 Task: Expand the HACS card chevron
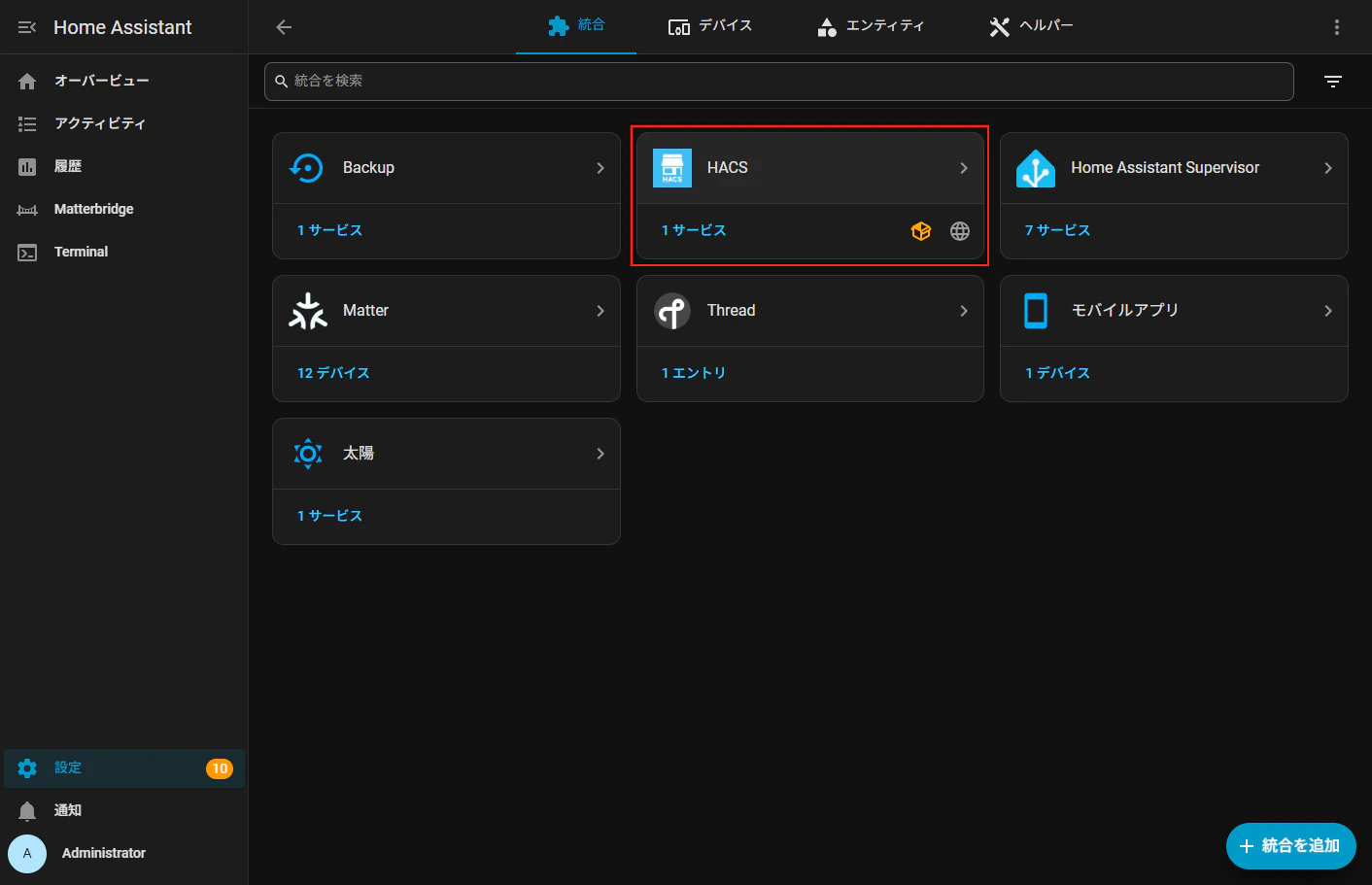point(964,168)
